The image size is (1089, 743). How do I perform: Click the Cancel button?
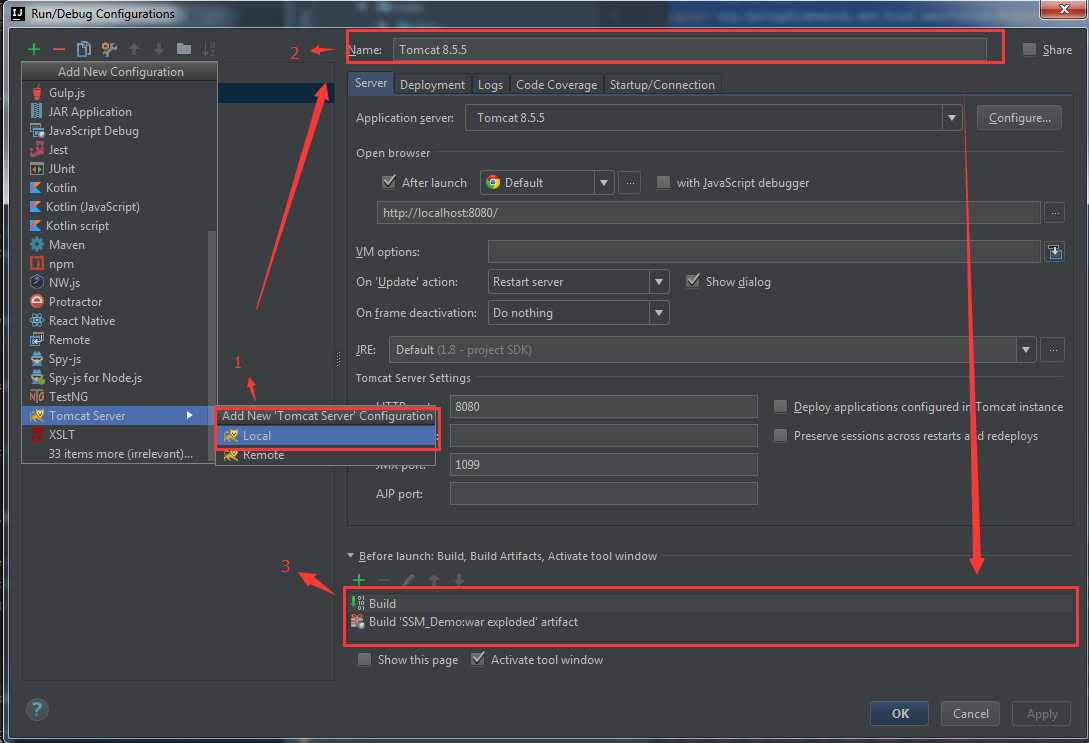click(x=970, y=713)
